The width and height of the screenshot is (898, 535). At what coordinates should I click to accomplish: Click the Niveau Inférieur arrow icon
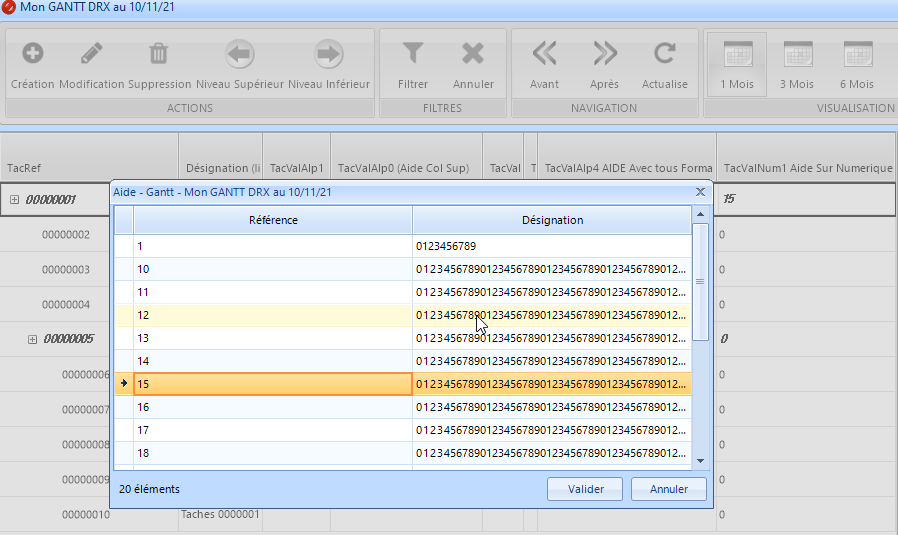(329, 54)
